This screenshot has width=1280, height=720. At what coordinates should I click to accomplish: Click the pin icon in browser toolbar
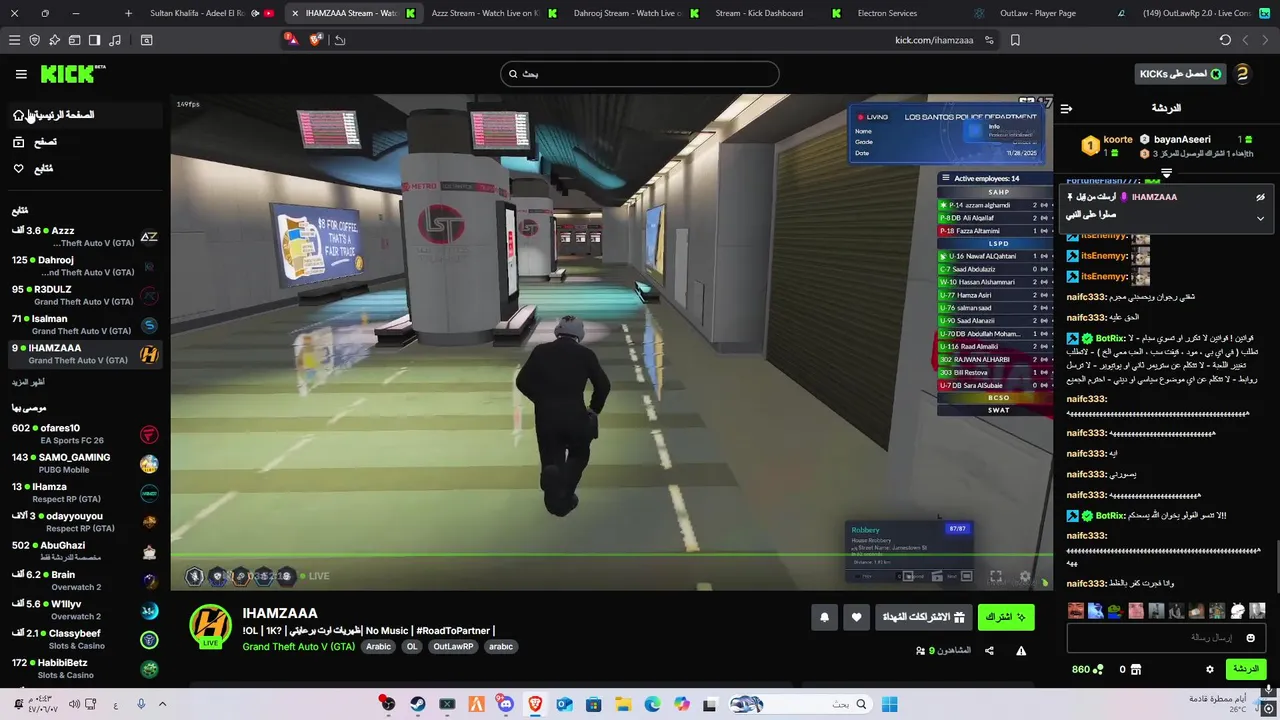point(54,40)
